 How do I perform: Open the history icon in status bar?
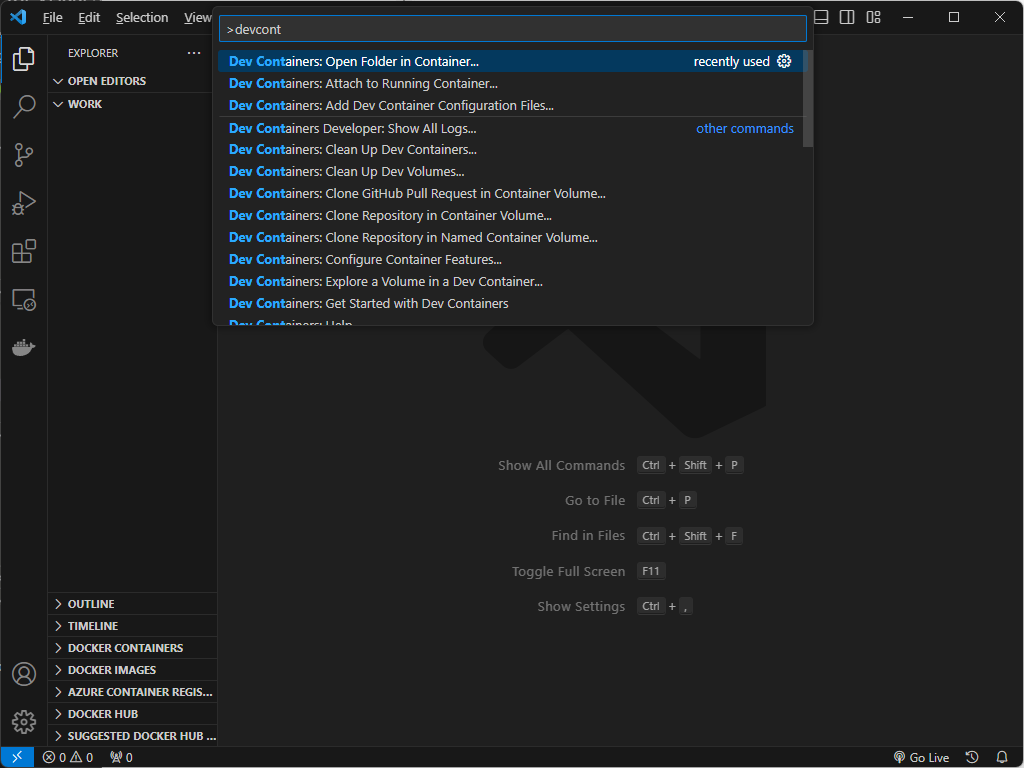(x=972, y=758)
